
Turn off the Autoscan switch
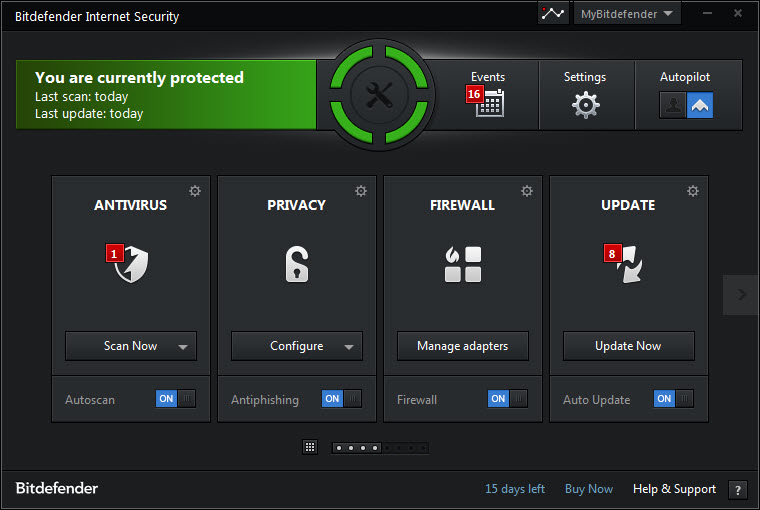175,398
